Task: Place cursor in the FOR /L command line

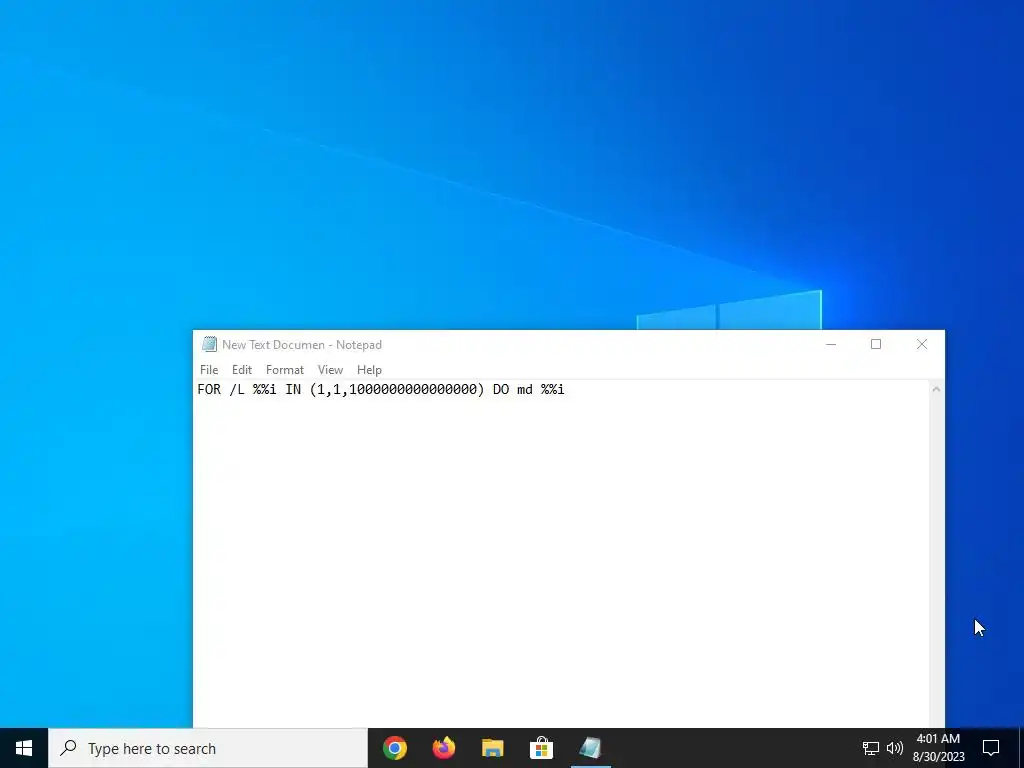Action: 381,390
